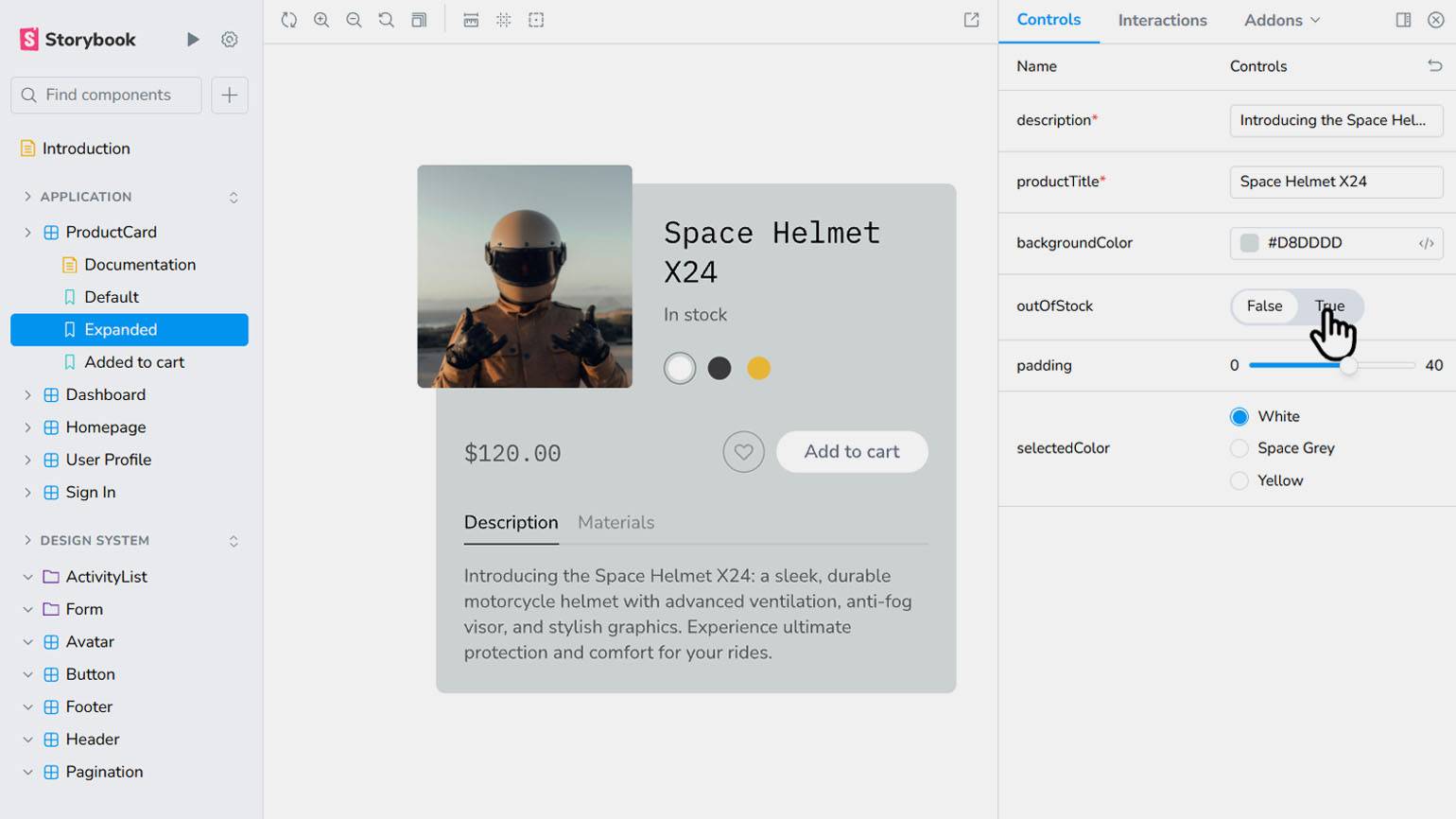Click the zoom out toolbar icon
This screenshot has height=819, width=1456.
click(x=354, y=20)
